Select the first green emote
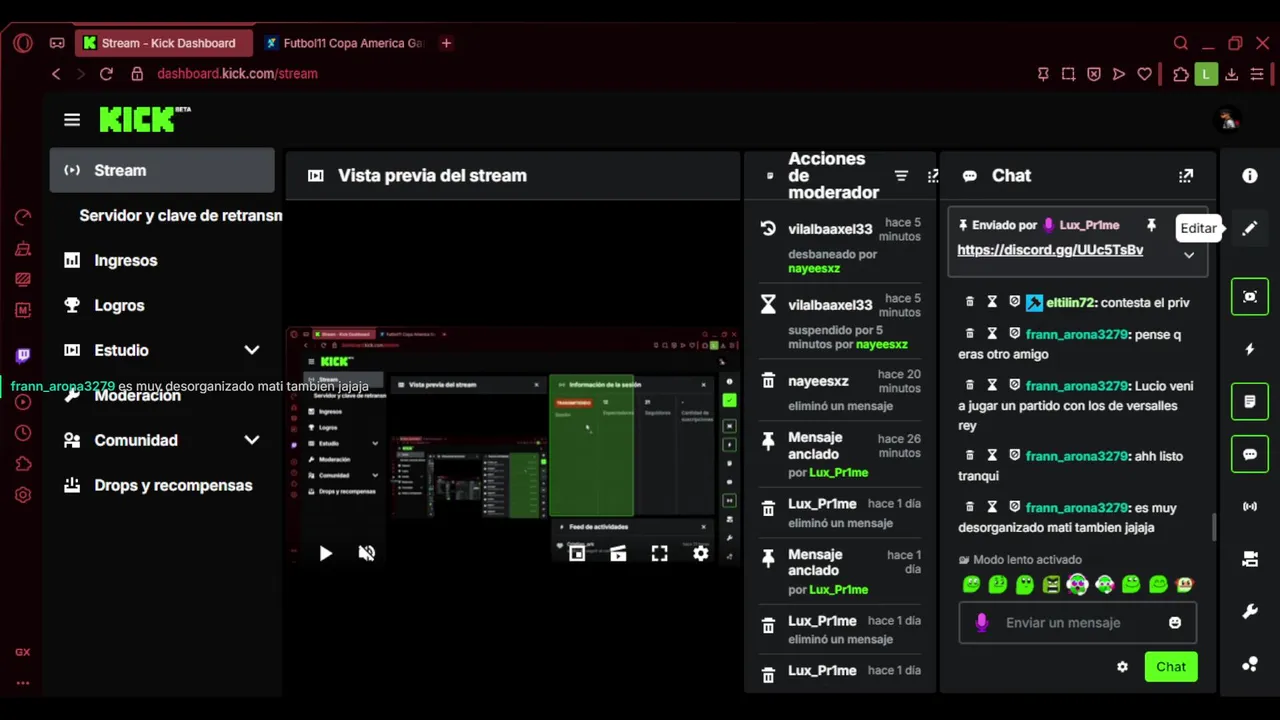 coord(970,585)
